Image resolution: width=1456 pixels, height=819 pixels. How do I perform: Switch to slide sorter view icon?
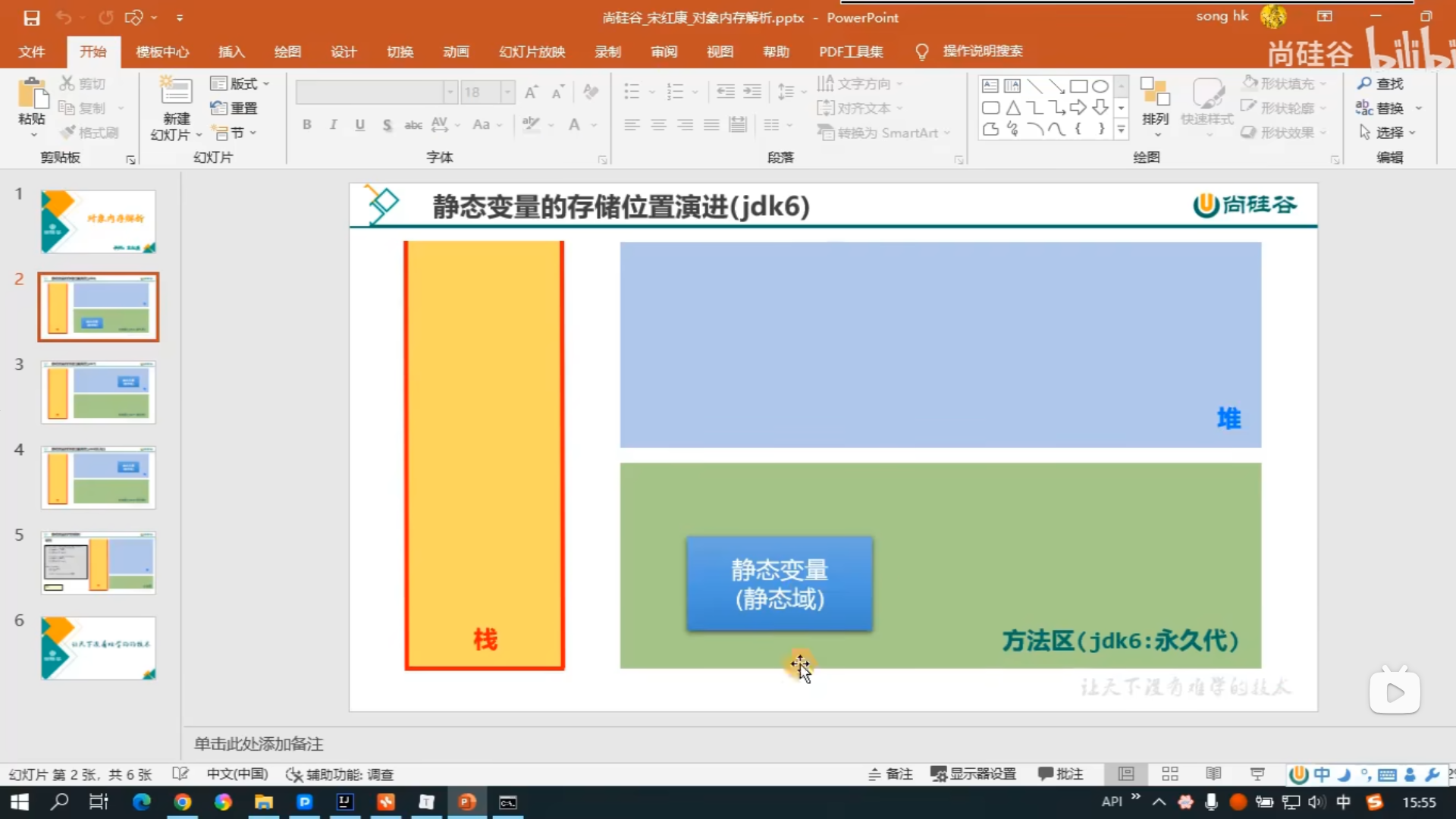click(x=1169, y=773)
